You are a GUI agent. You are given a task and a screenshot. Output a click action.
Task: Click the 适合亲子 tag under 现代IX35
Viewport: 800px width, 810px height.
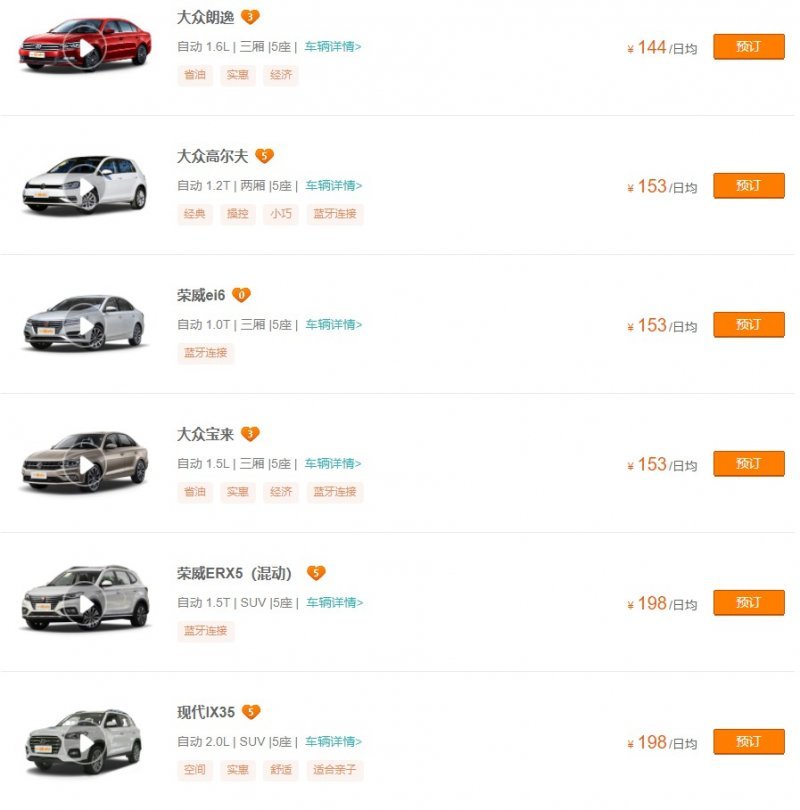334,770
